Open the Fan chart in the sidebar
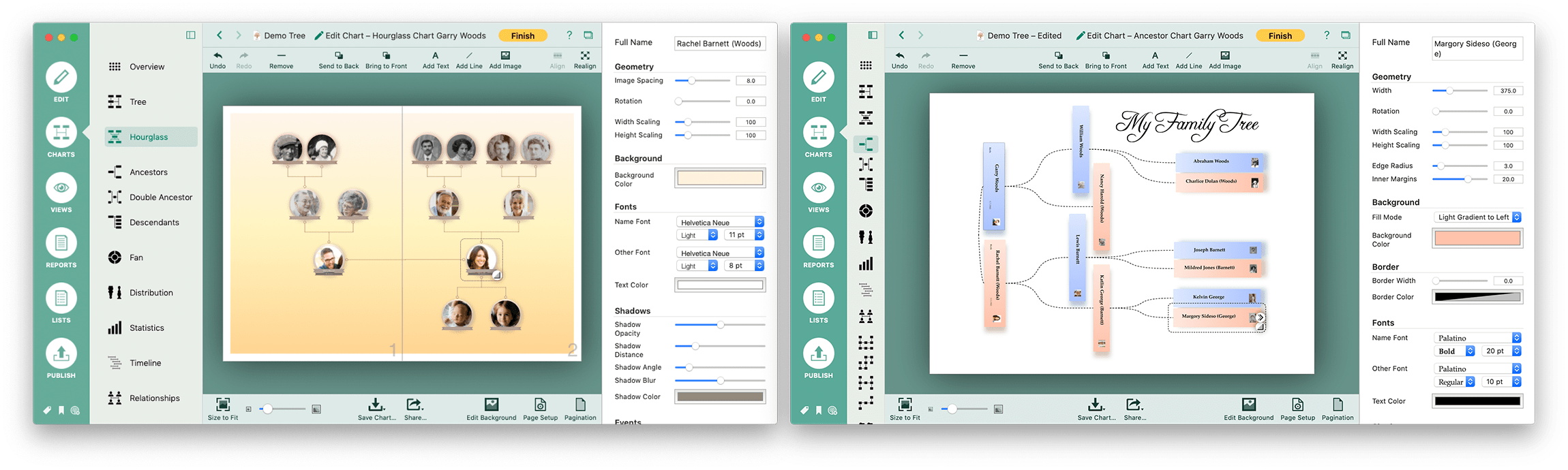The height and width of the screenshot is (470, 1568). click(x=136, y=257)
